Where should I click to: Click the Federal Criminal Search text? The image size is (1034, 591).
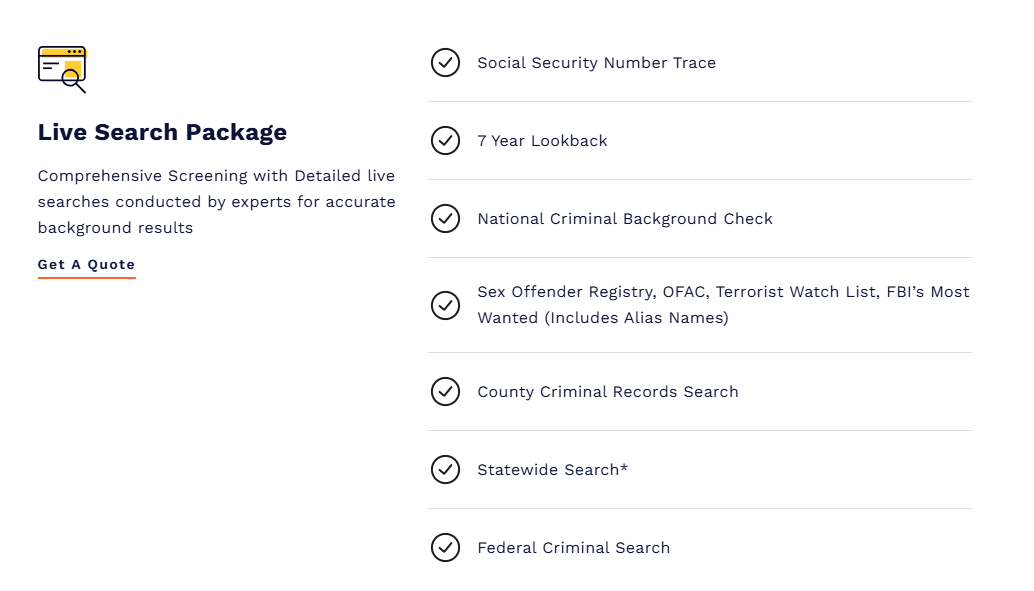point(573,548)
